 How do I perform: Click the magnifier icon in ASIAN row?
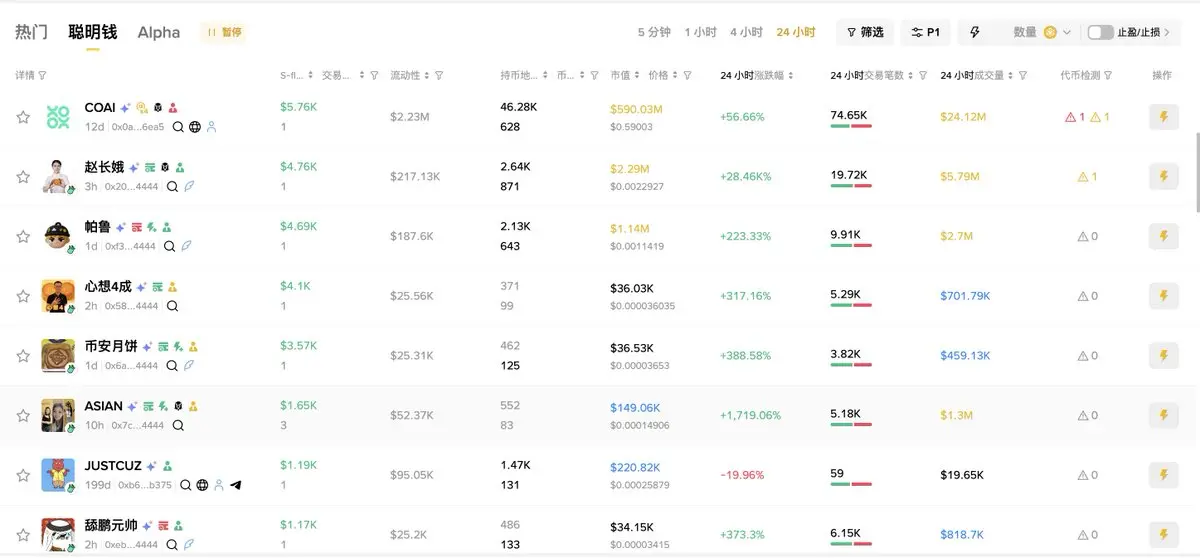178,425
